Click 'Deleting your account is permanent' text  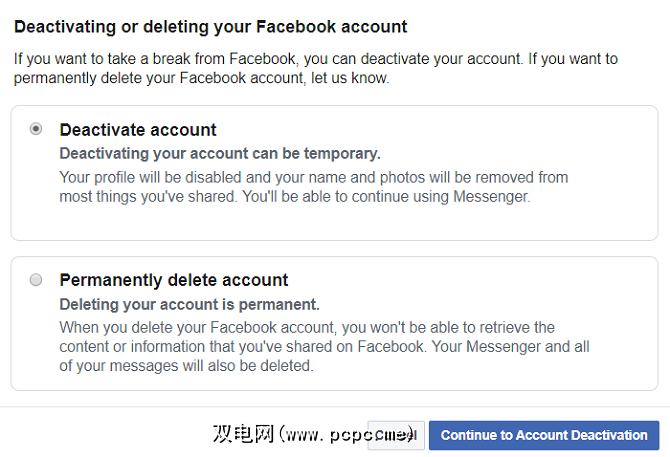coord(189,304)
